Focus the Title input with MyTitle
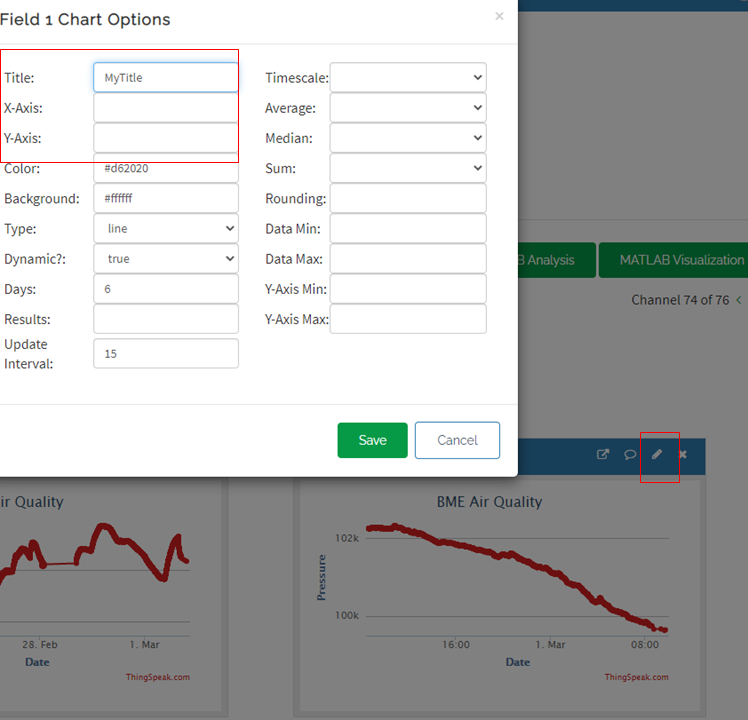 166,78
